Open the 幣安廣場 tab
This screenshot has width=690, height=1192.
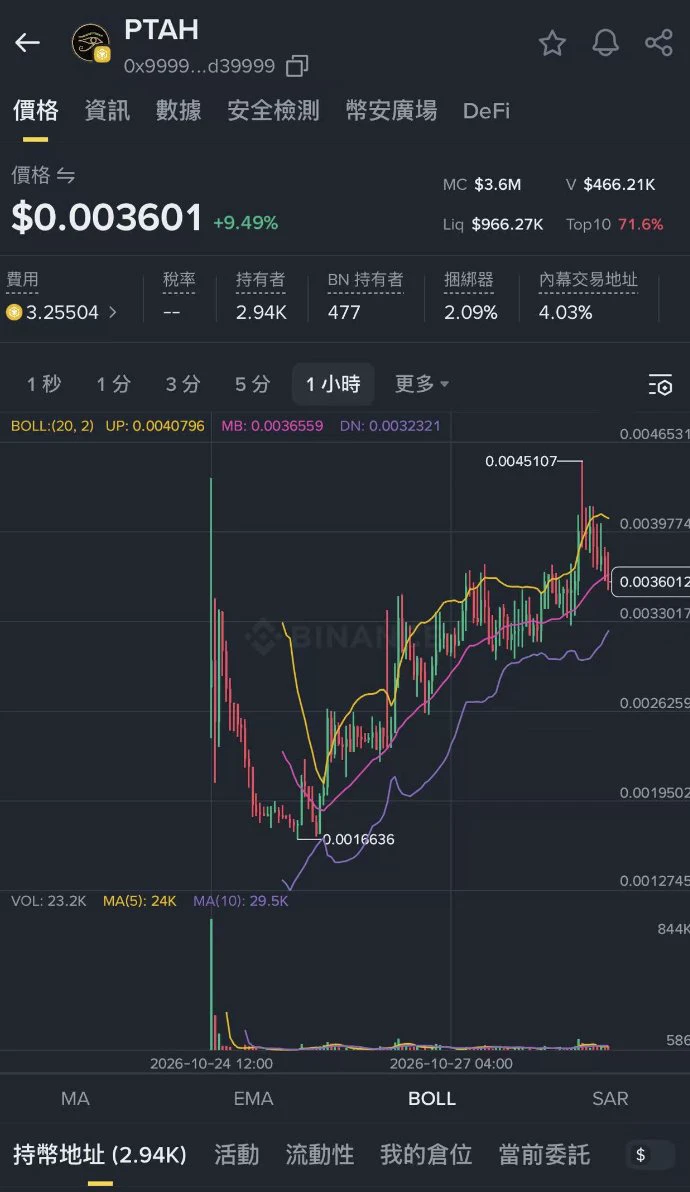[x=391, y=111]
